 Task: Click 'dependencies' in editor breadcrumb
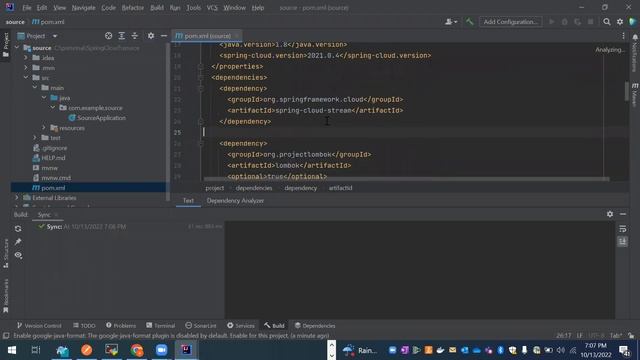click(x=254, y=188)
